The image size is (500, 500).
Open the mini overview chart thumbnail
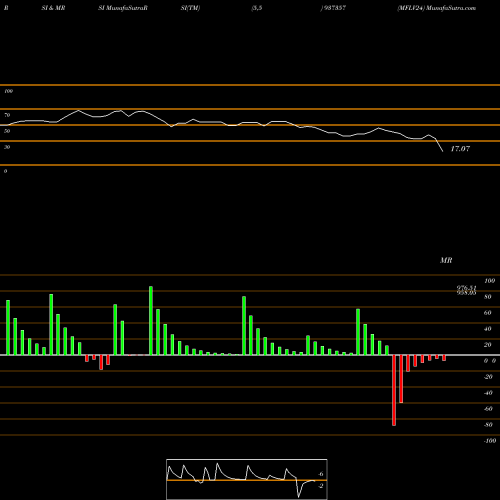click(247, 479)
